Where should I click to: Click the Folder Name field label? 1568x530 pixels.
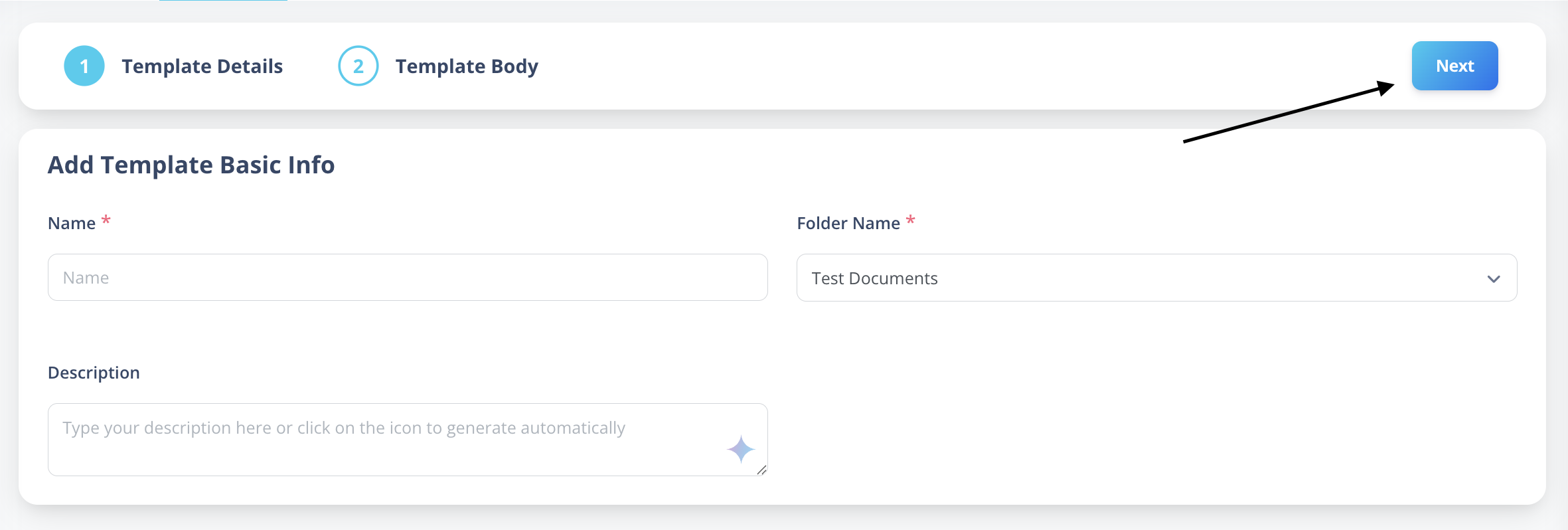(x=848, y=223)
